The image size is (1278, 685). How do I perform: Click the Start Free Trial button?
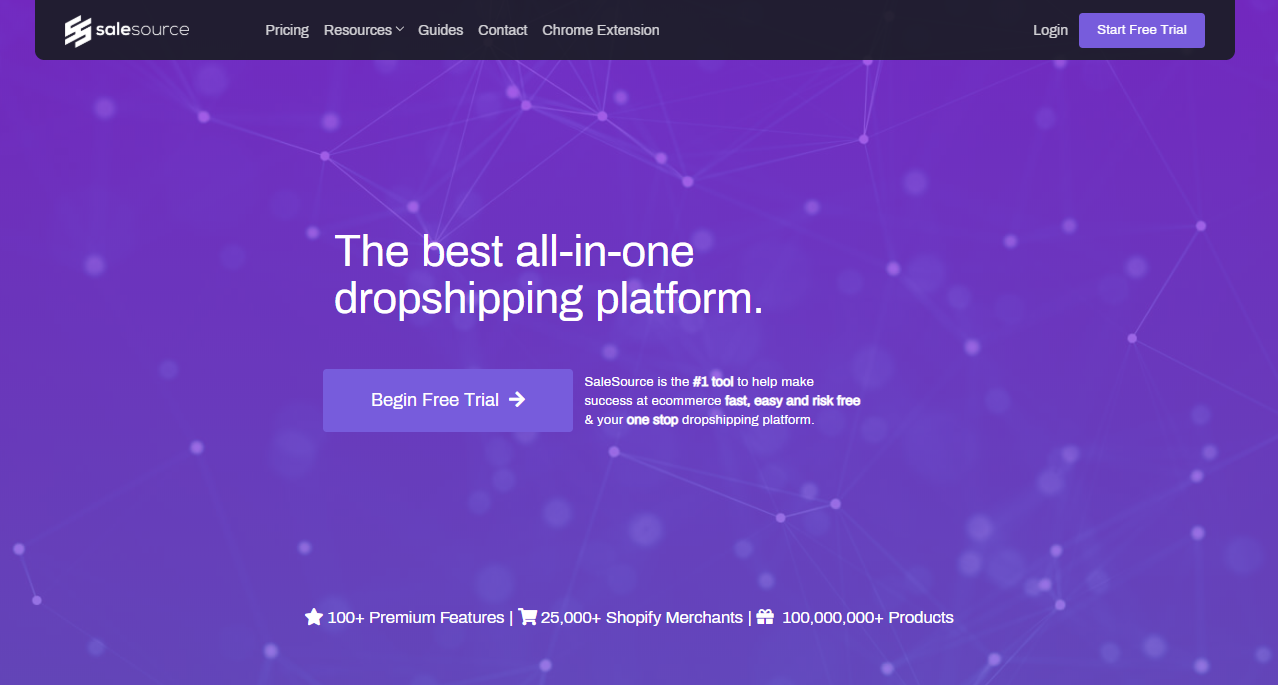1141,30
